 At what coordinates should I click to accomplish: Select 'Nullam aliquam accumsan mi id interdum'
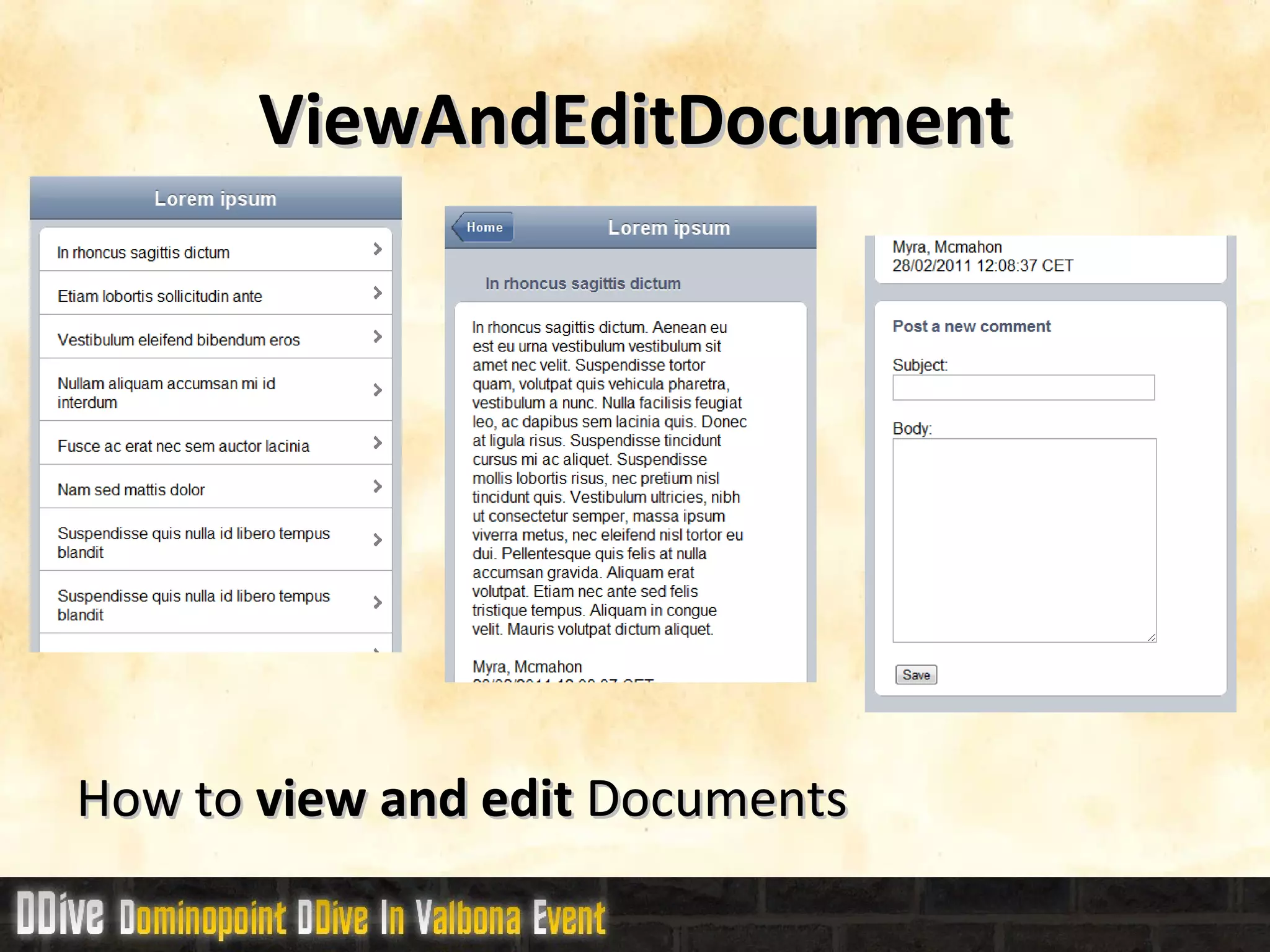(x=215, y=390)
